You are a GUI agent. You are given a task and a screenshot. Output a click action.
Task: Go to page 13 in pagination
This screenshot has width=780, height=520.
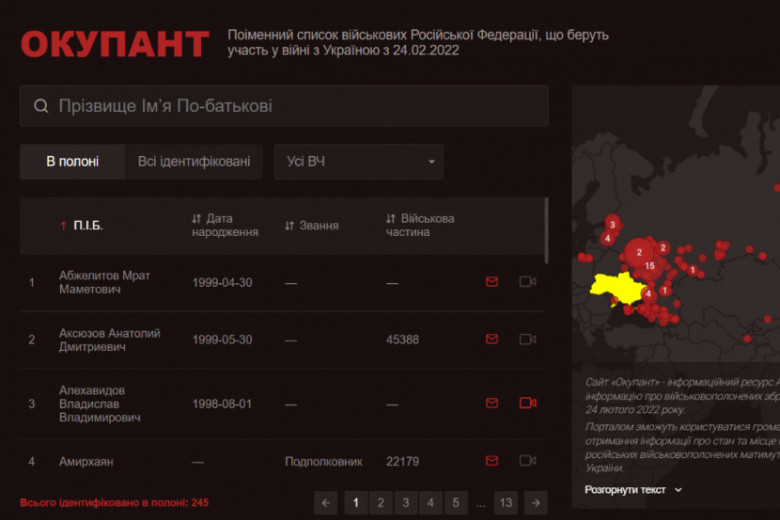point(505,502)
